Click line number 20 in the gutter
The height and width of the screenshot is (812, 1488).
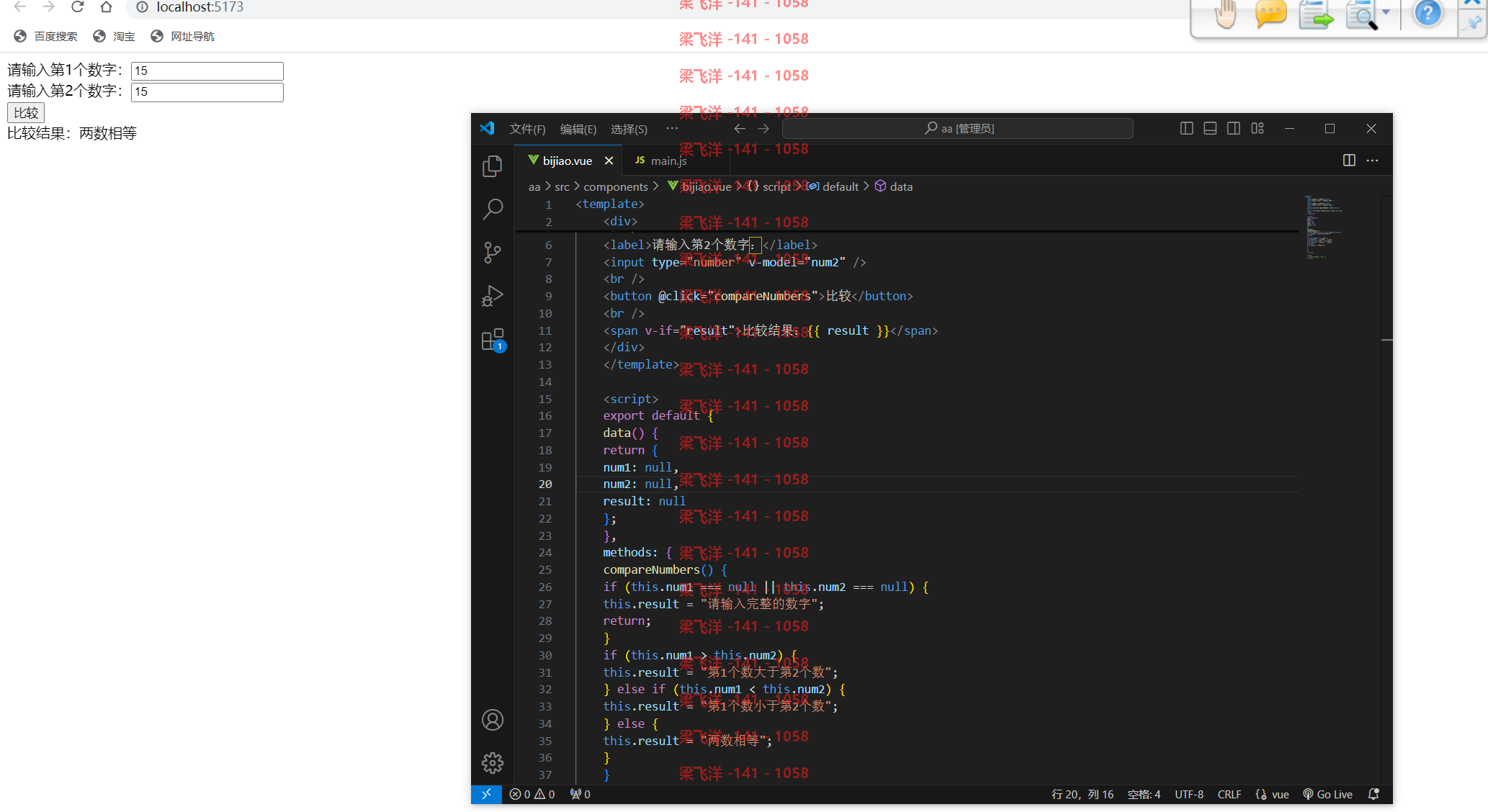545,484
